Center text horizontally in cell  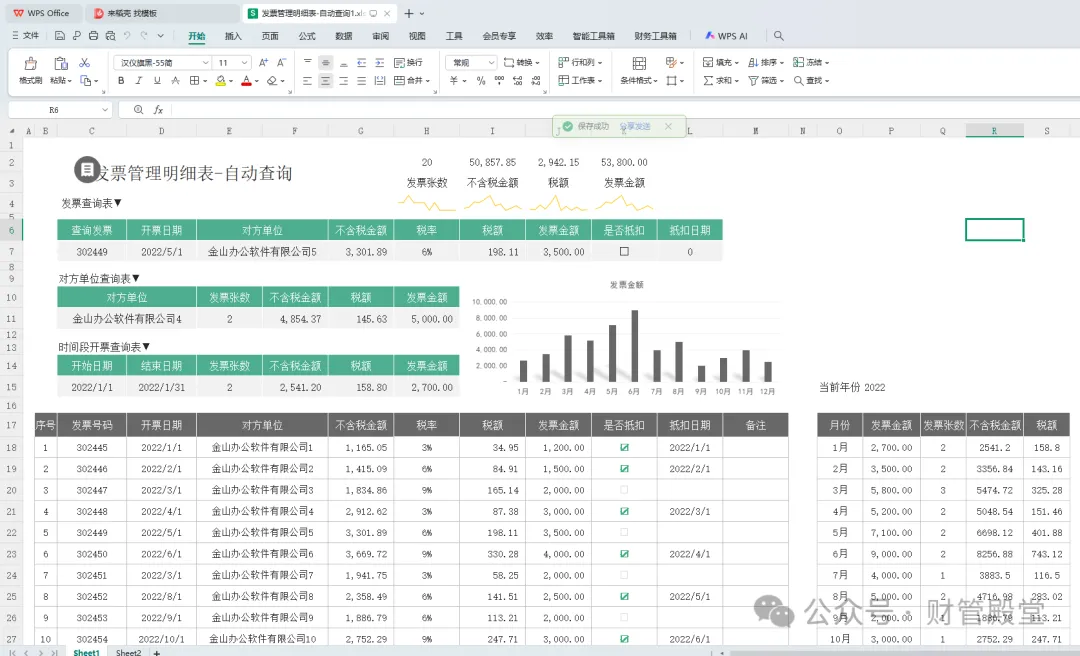325,81
